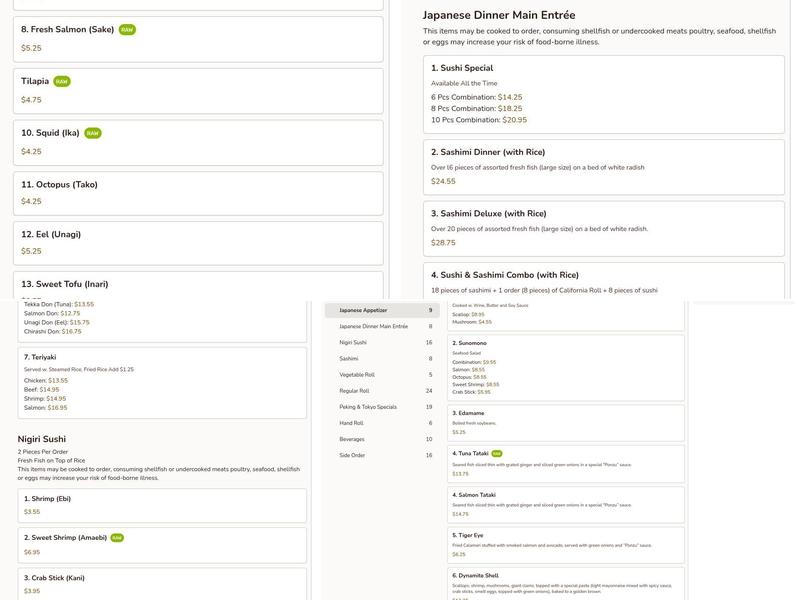The image size is (800, 600).
Task: Select Beverages from the category list
Action: pyautogui.click(x=382, y=439)
